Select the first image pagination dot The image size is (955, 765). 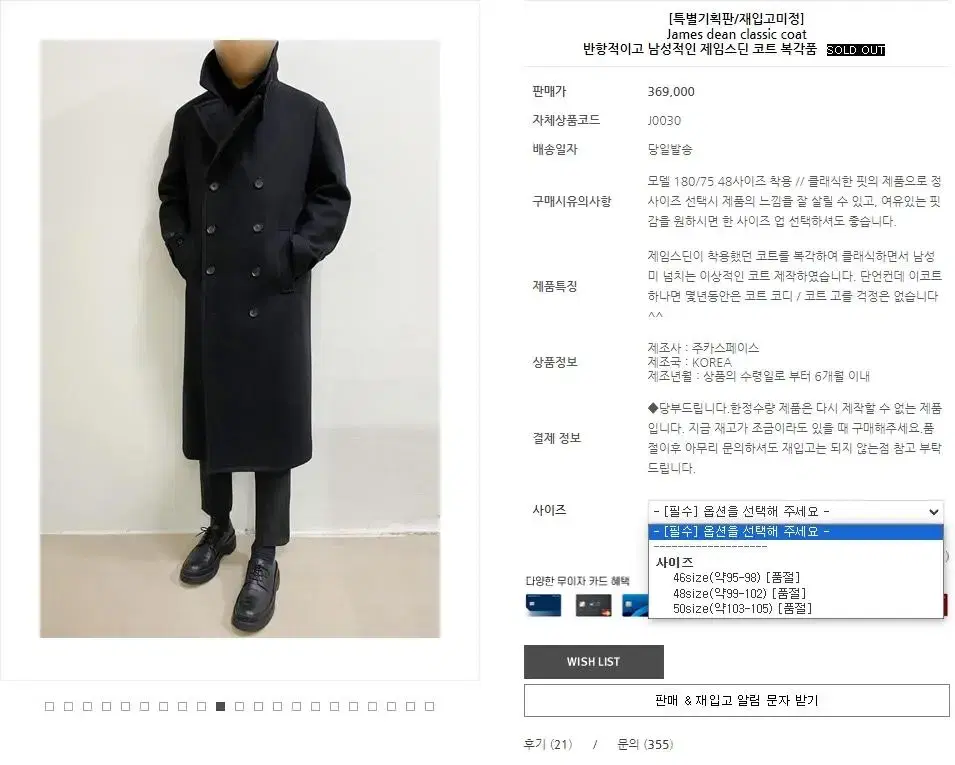click(49, 707)
